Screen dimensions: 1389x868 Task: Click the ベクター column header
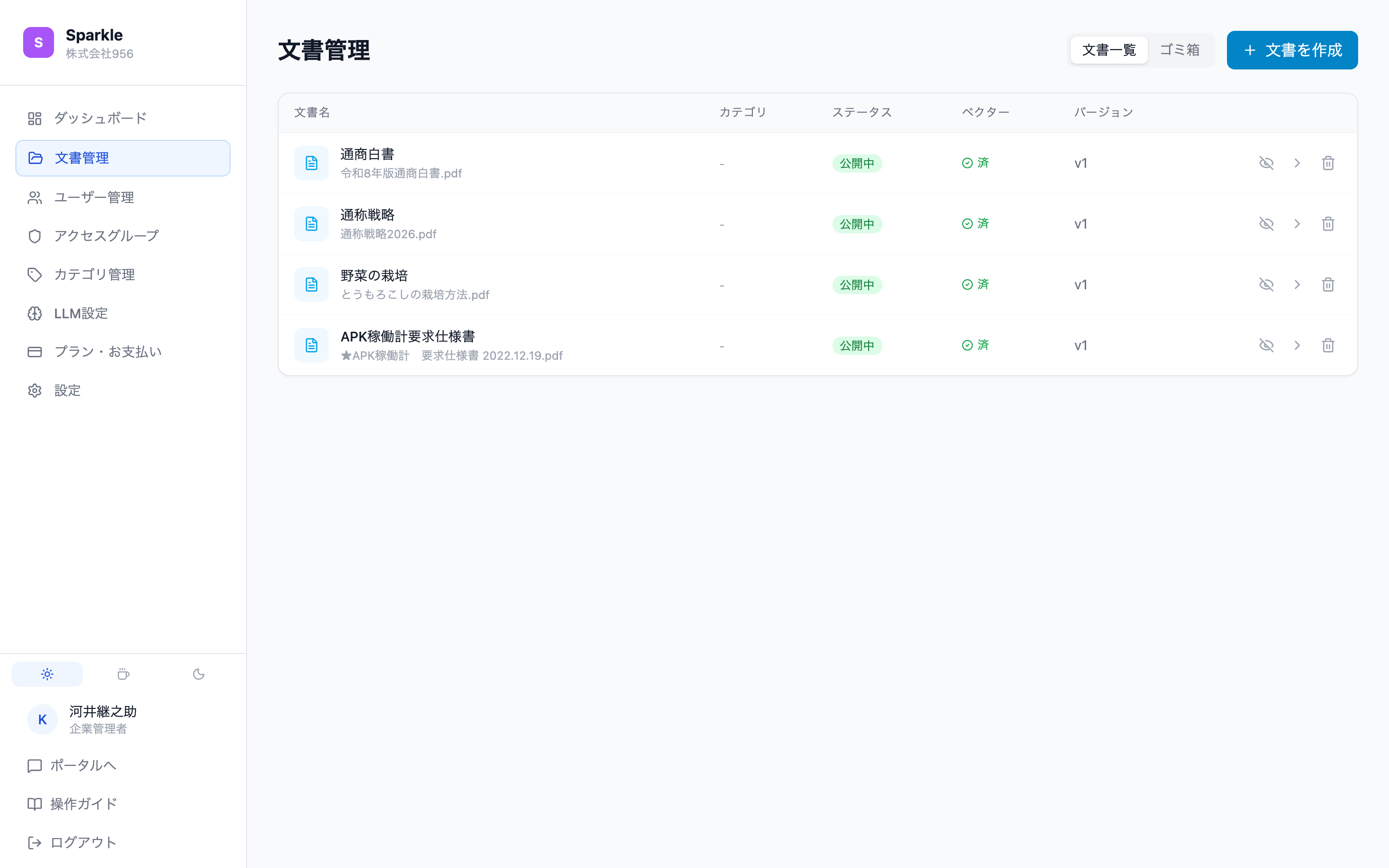[x=985, y=112]
